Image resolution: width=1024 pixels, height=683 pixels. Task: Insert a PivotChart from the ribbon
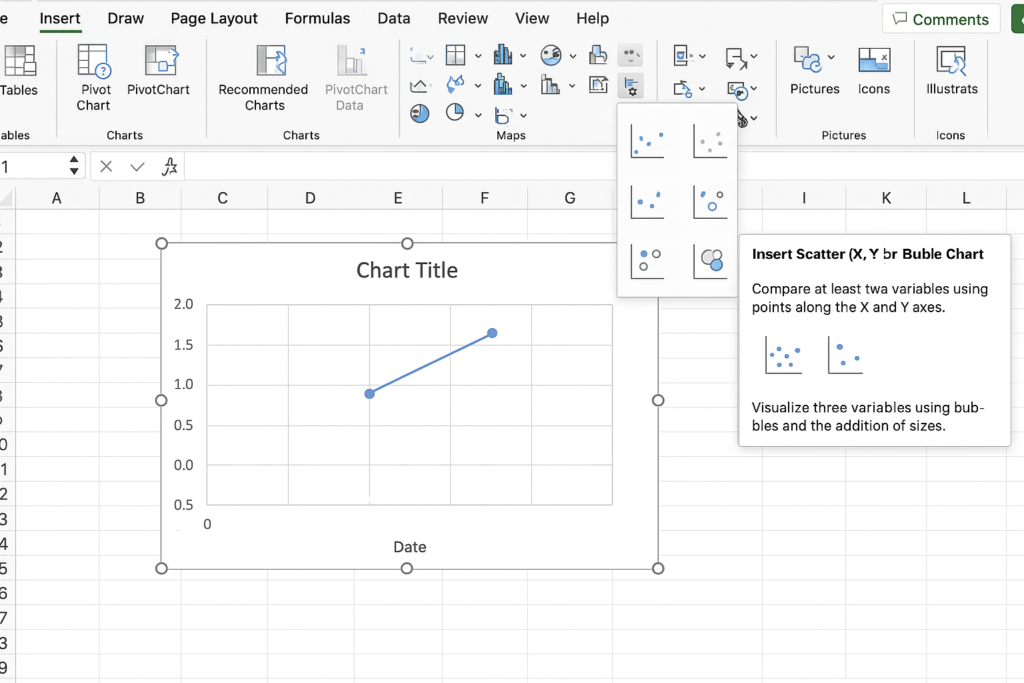[158, 71]
